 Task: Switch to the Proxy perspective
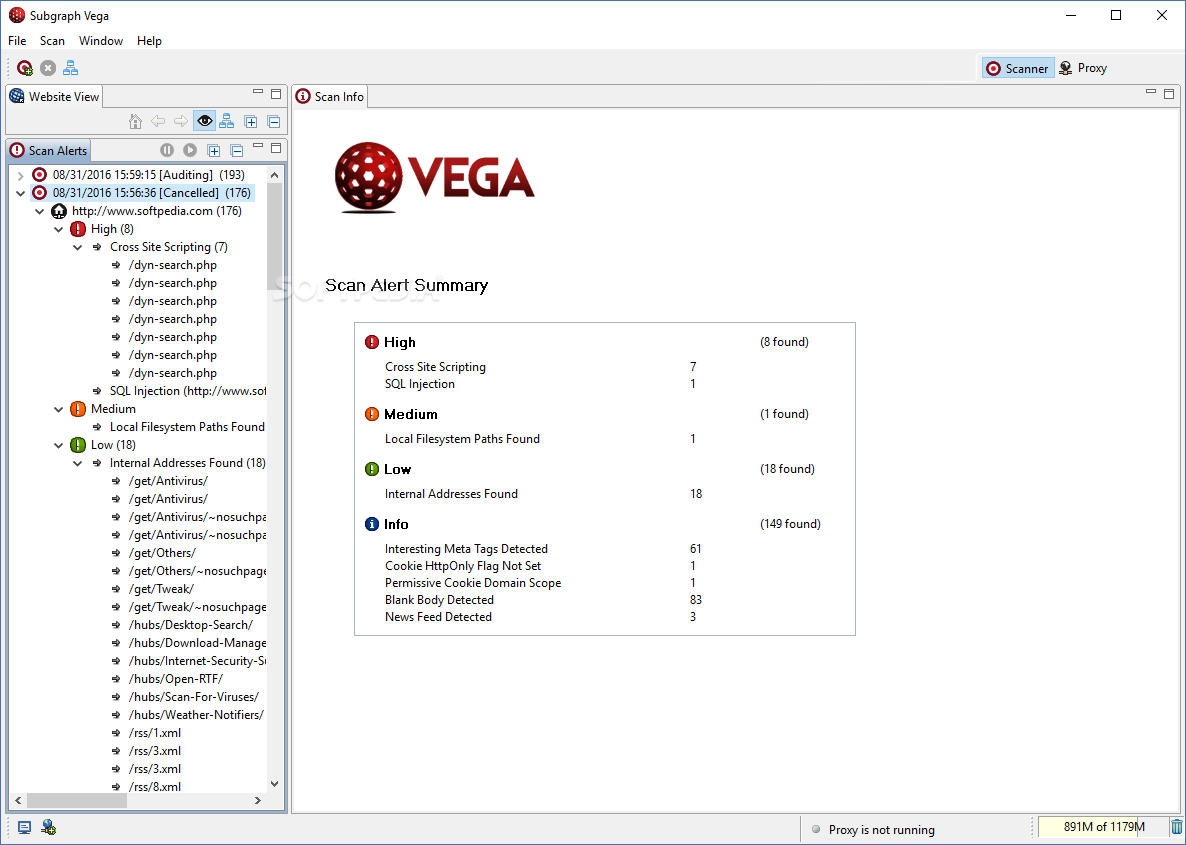tap(1083, 68)
